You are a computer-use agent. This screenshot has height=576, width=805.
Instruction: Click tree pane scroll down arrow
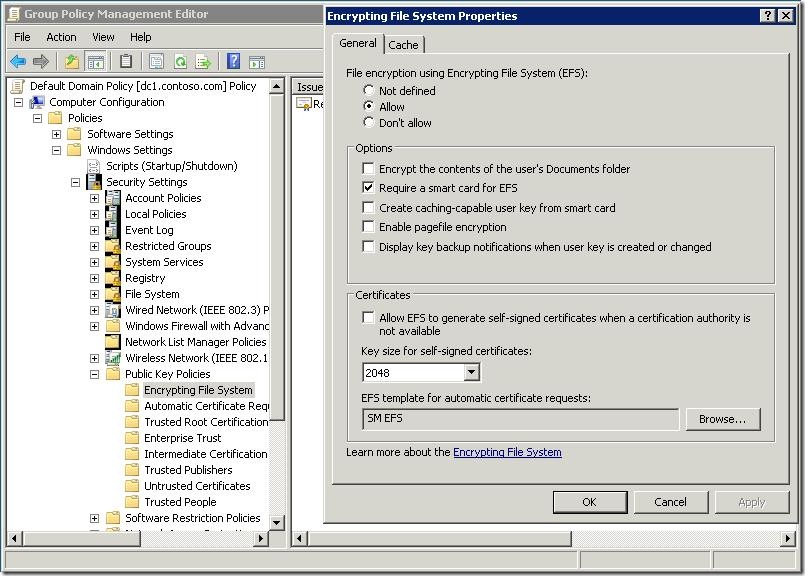click(x=277, y=523)
